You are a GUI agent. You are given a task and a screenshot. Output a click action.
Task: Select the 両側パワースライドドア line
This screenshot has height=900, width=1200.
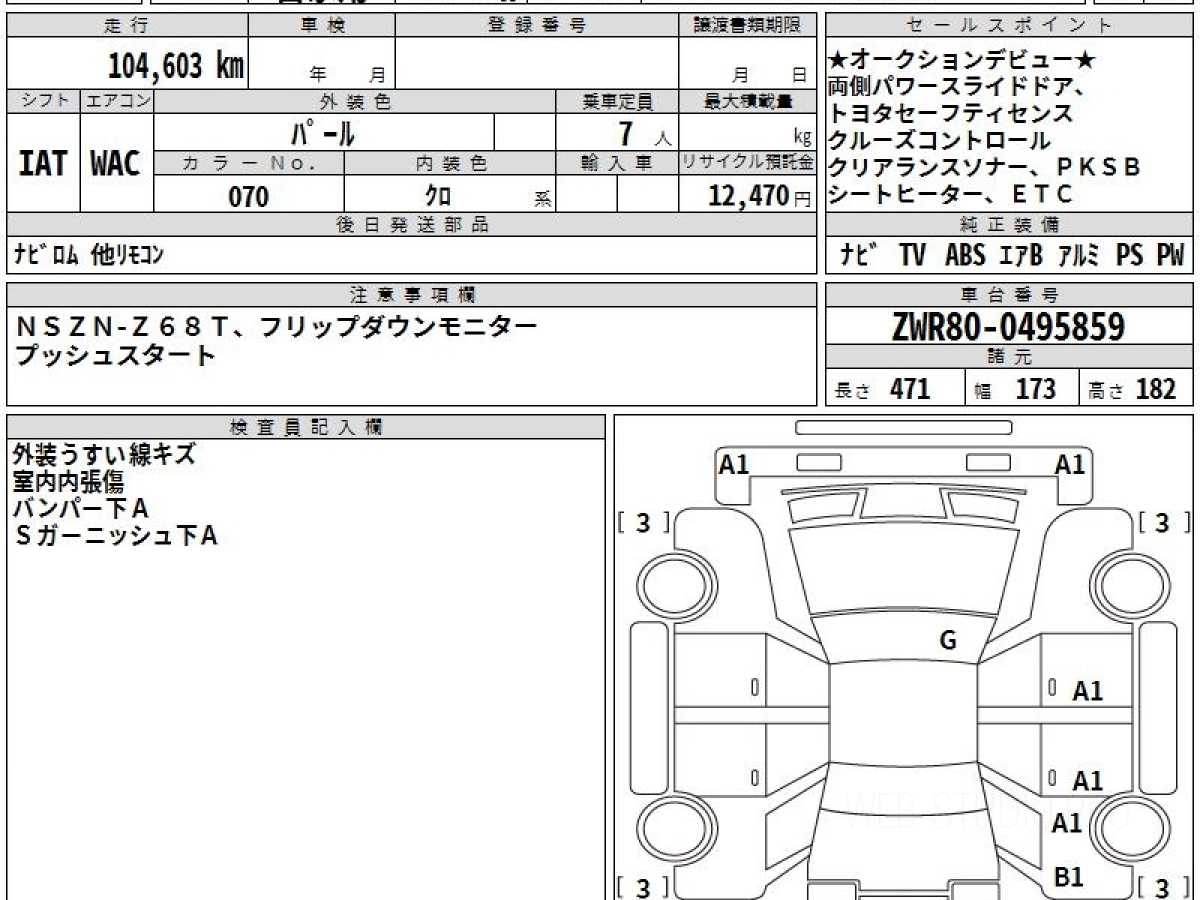click(x=959, y=87)
